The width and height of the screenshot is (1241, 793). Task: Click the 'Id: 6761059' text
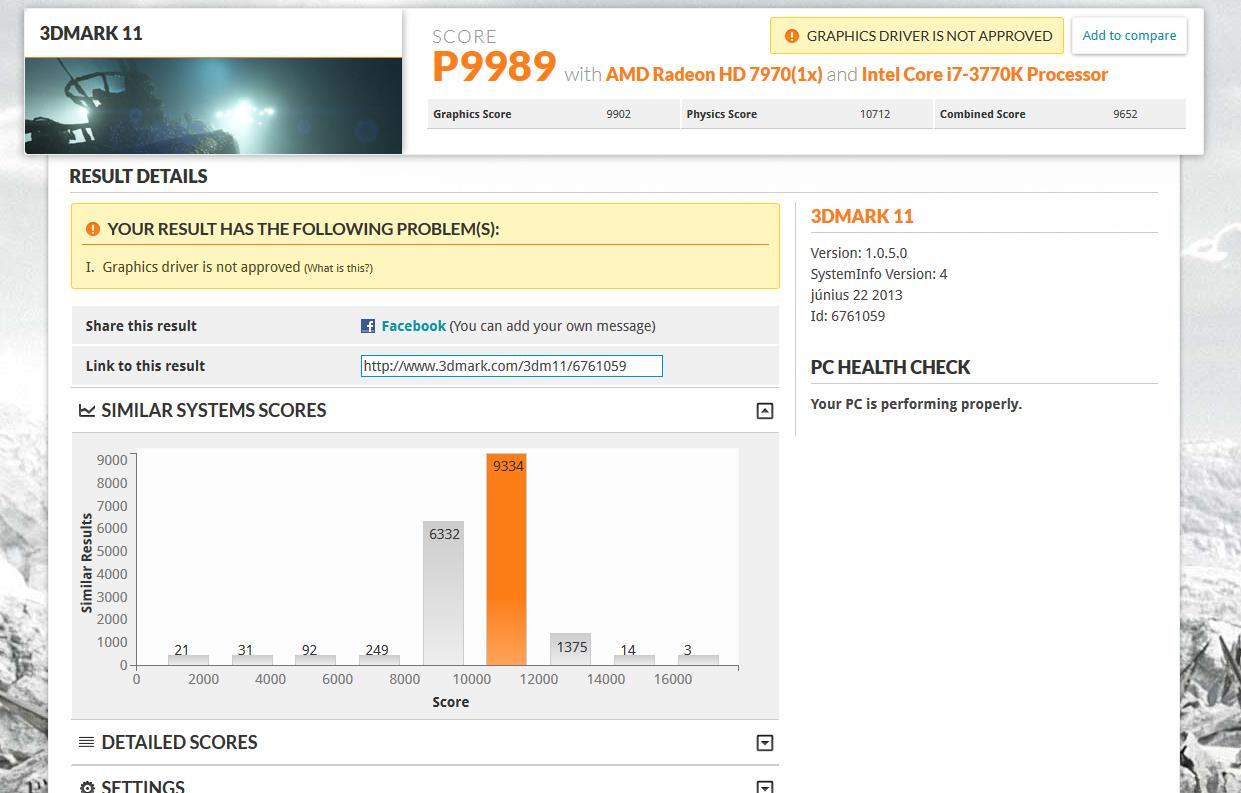848,316
